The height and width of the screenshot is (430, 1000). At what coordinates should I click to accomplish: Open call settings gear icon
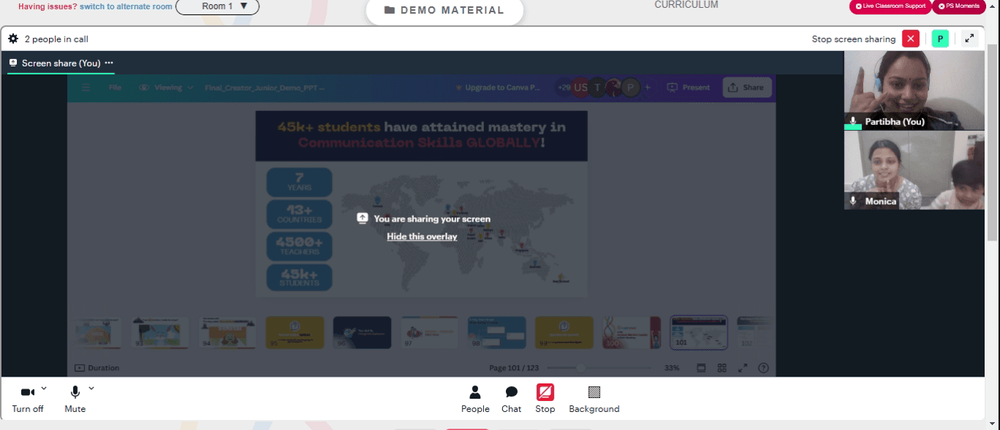pos(13,39)
